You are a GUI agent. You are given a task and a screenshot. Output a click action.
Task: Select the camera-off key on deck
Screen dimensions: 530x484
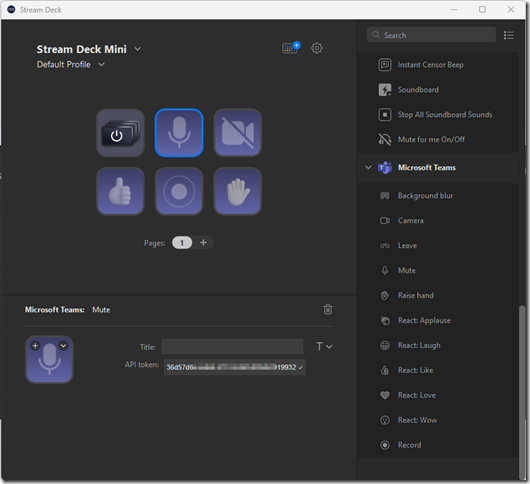pyautogui.click(x=238, y=133)
